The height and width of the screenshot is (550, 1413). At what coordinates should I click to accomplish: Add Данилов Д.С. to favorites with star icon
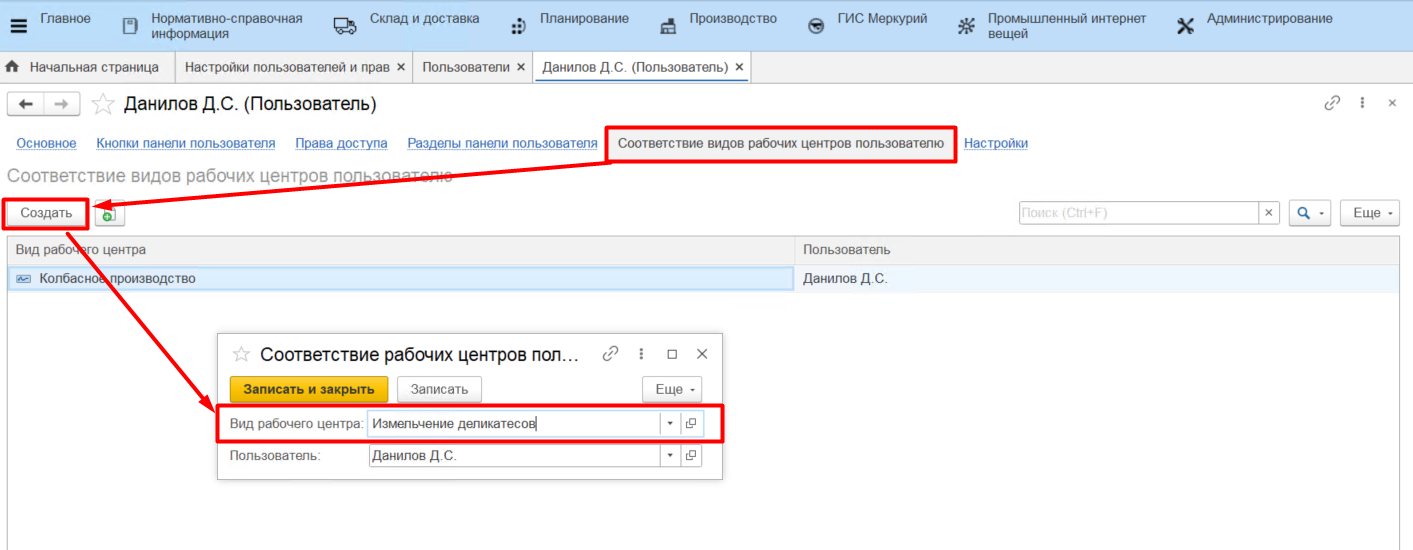point(102,104)
